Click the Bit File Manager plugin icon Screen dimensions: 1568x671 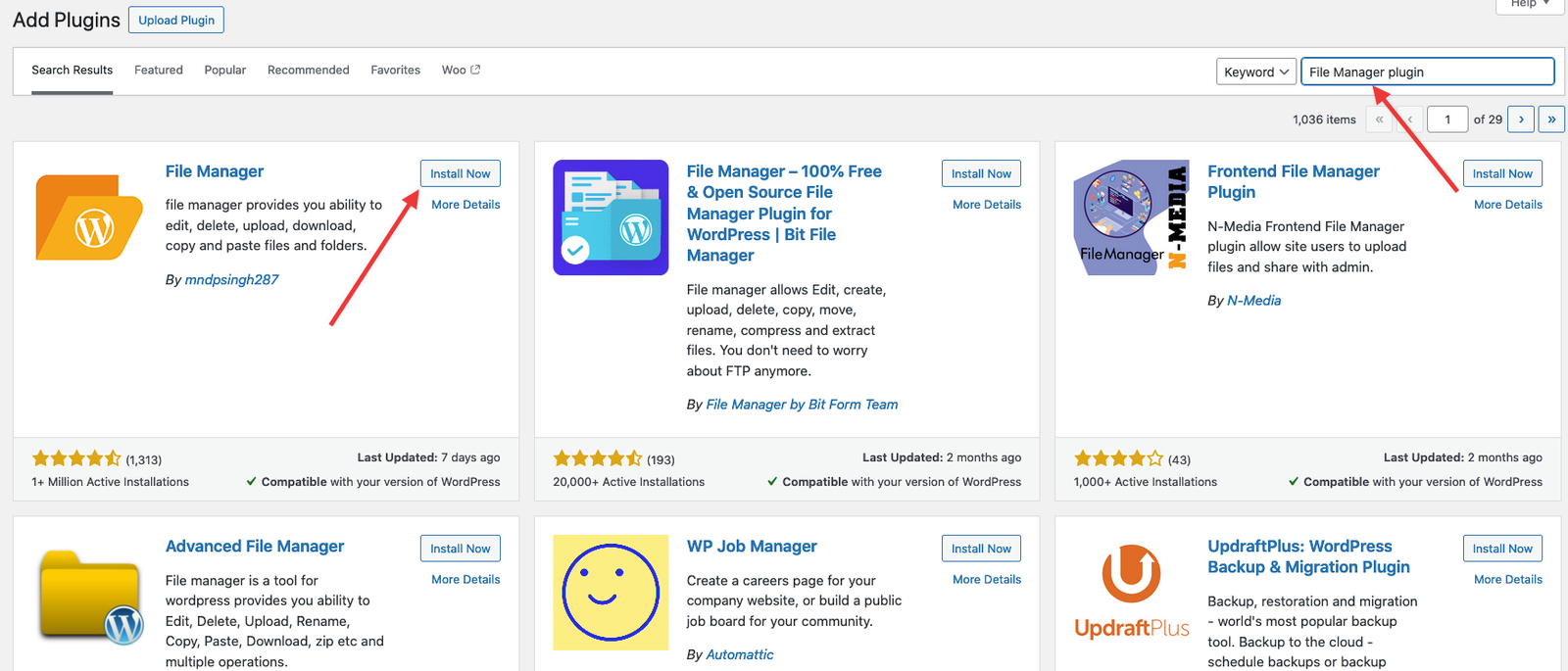611,217
